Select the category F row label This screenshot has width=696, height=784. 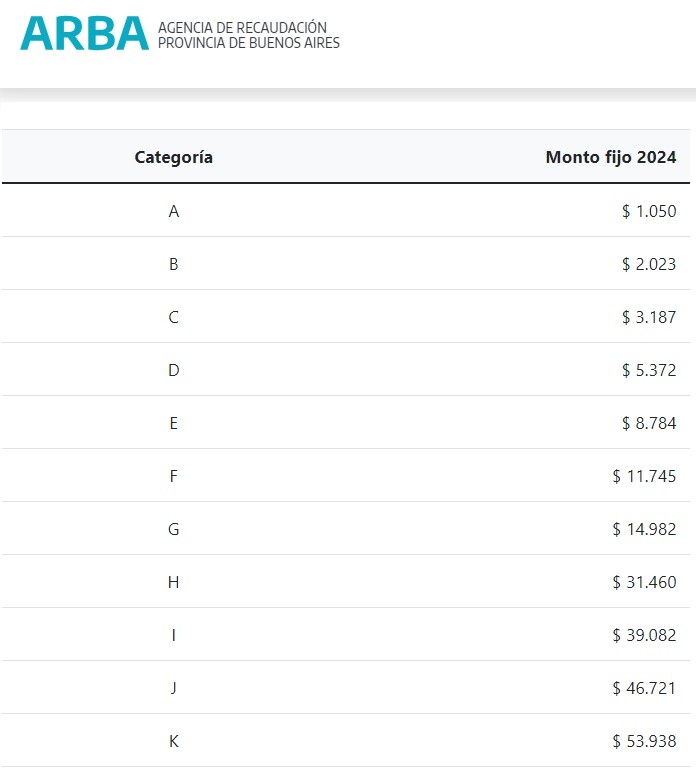click(x=174, y=476)
